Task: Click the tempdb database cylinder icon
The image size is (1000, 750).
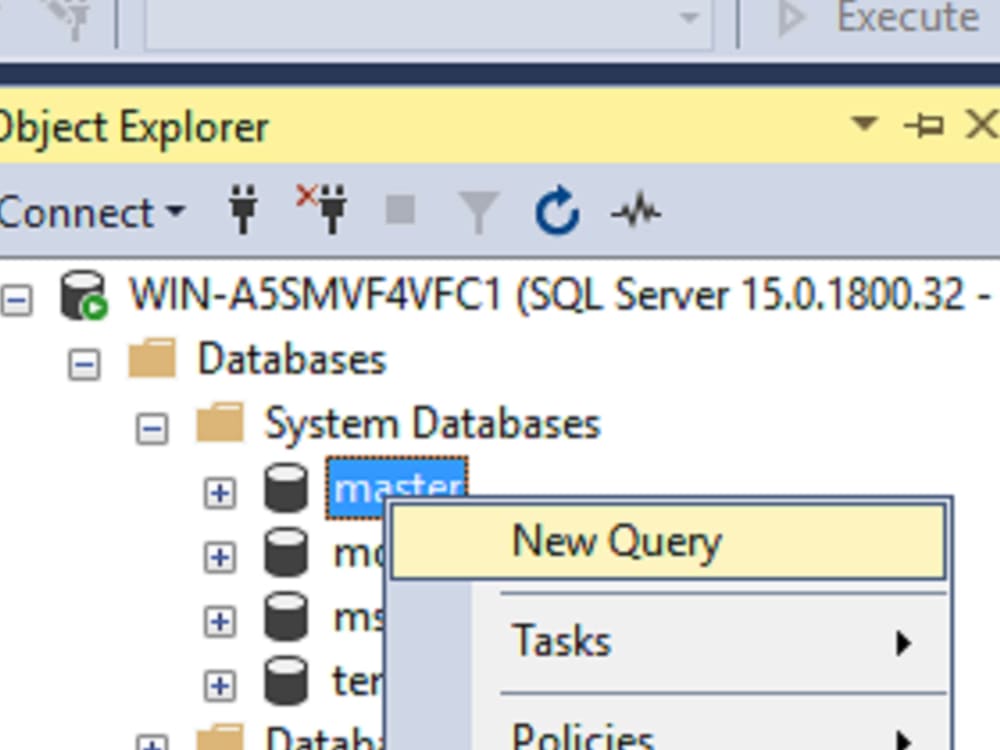Action: 286,682
